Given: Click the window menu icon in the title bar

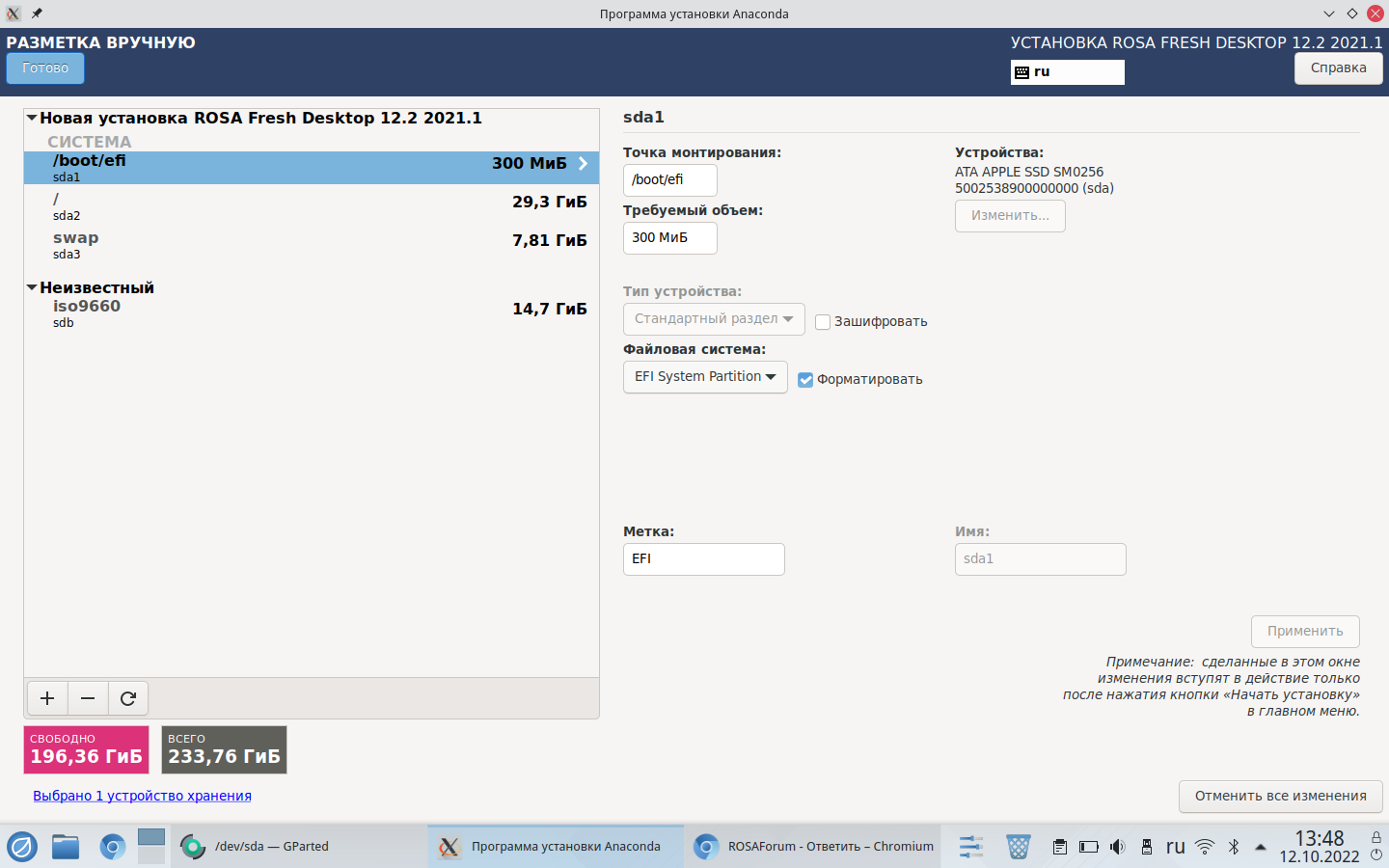Looking at the screenshot, I should pyautogui.click(x=14, y=14).
